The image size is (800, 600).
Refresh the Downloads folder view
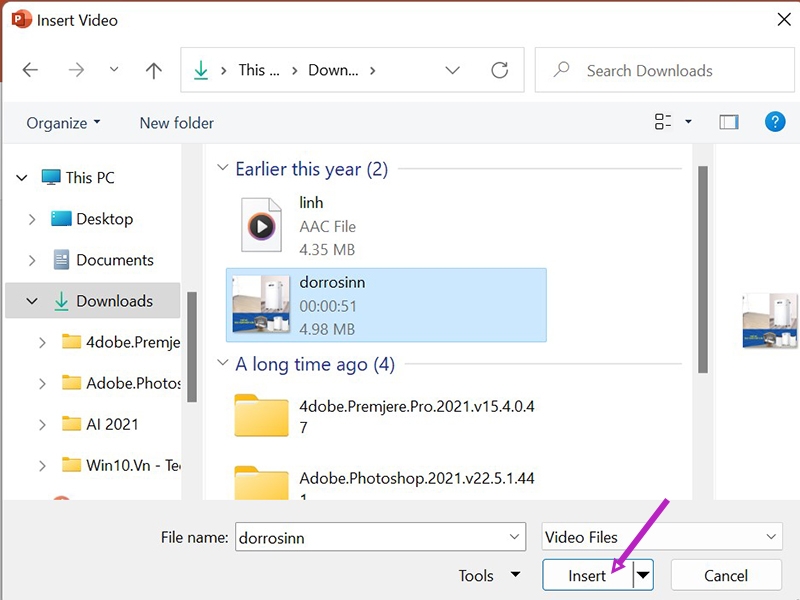click(499, 70)
